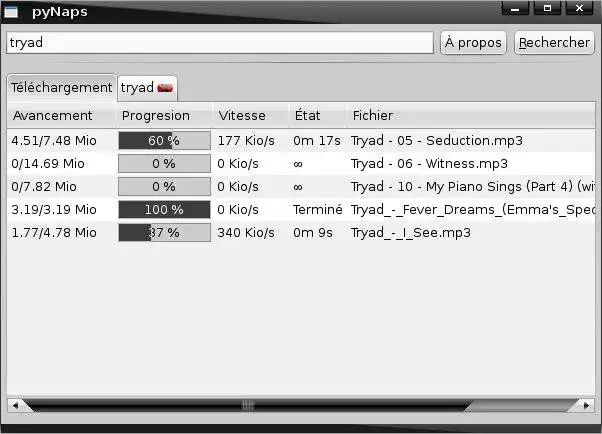The image size is (602, 434).
Task: Switch to the Téléchargement tab
Action: [x=61, y=88]
